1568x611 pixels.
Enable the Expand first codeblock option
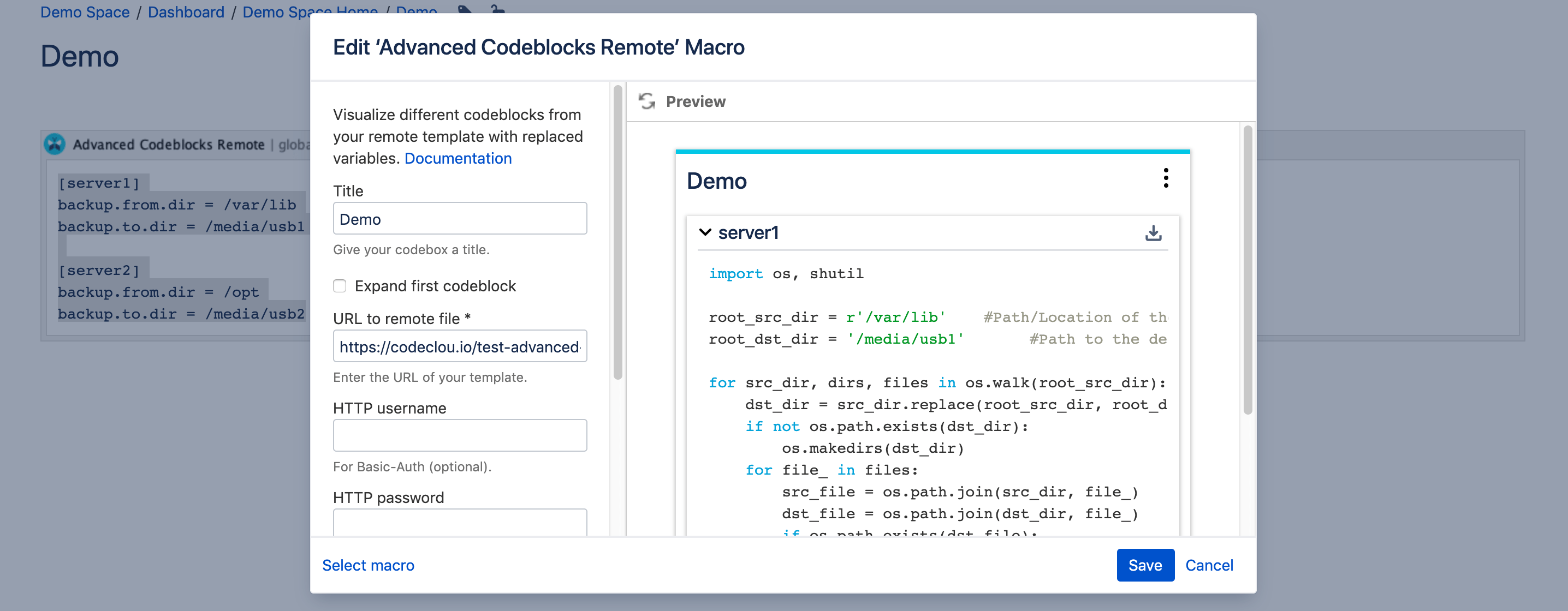[x=339, y=286]
